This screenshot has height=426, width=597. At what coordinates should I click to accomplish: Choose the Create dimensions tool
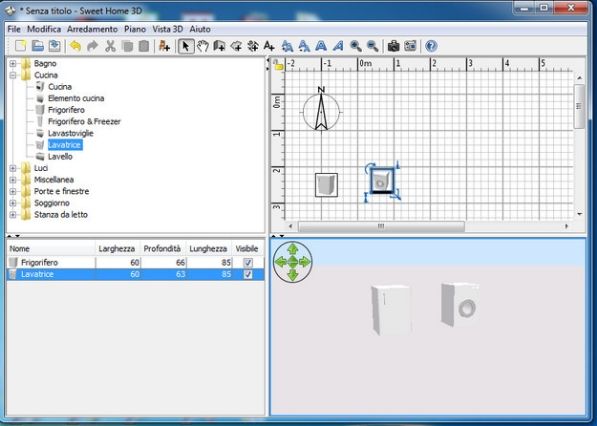253,46
